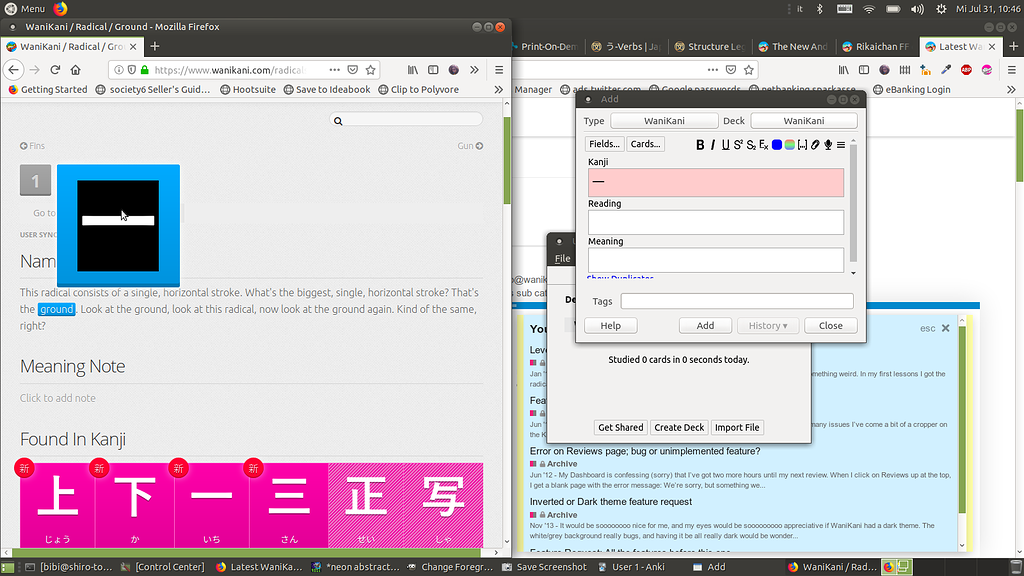This screenshot has width=1024, height=576.
Task: Set text color with the blue swatch
Action: point(776,145)
